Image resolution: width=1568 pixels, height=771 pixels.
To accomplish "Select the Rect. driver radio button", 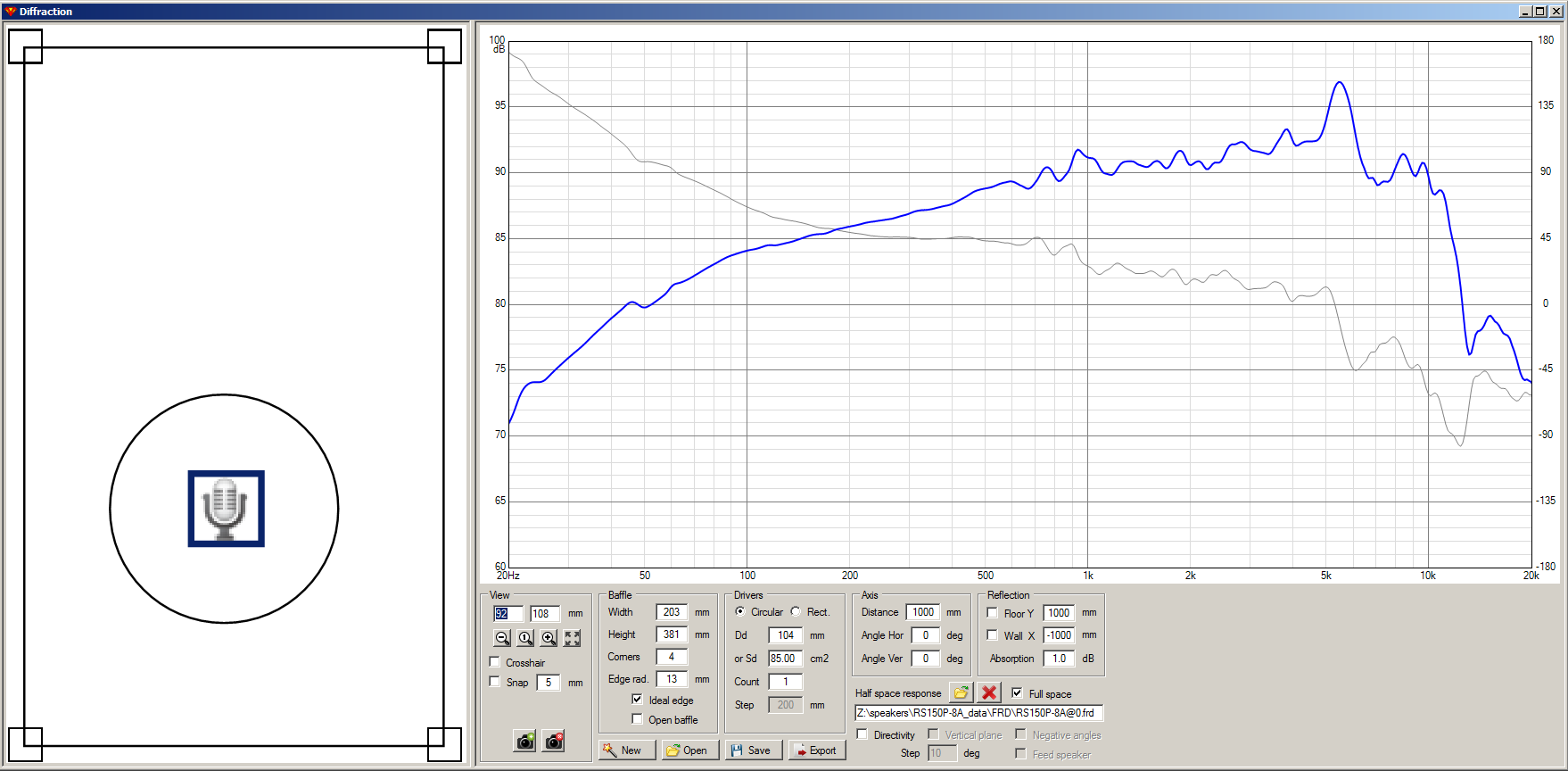I will click(x=796, y=611).
